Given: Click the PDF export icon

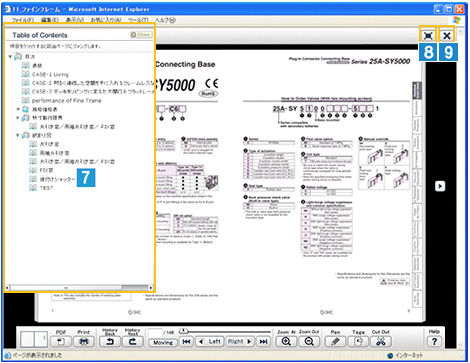Looking at the screenshot, I should pyautogui.click(x=61, y=342).
